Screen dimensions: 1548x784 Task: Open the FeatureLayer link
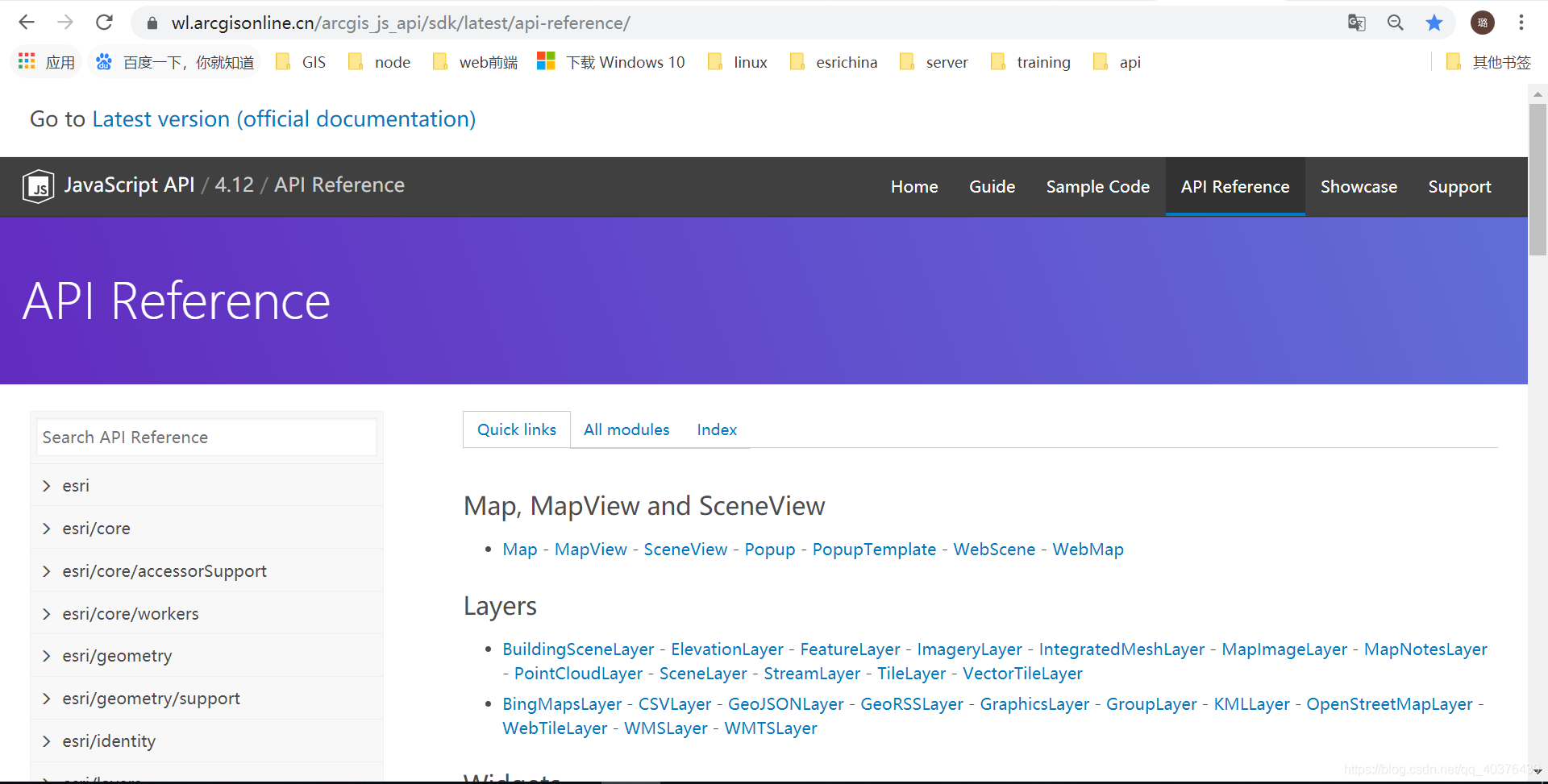pyautogui.click(x=850, y=649)
